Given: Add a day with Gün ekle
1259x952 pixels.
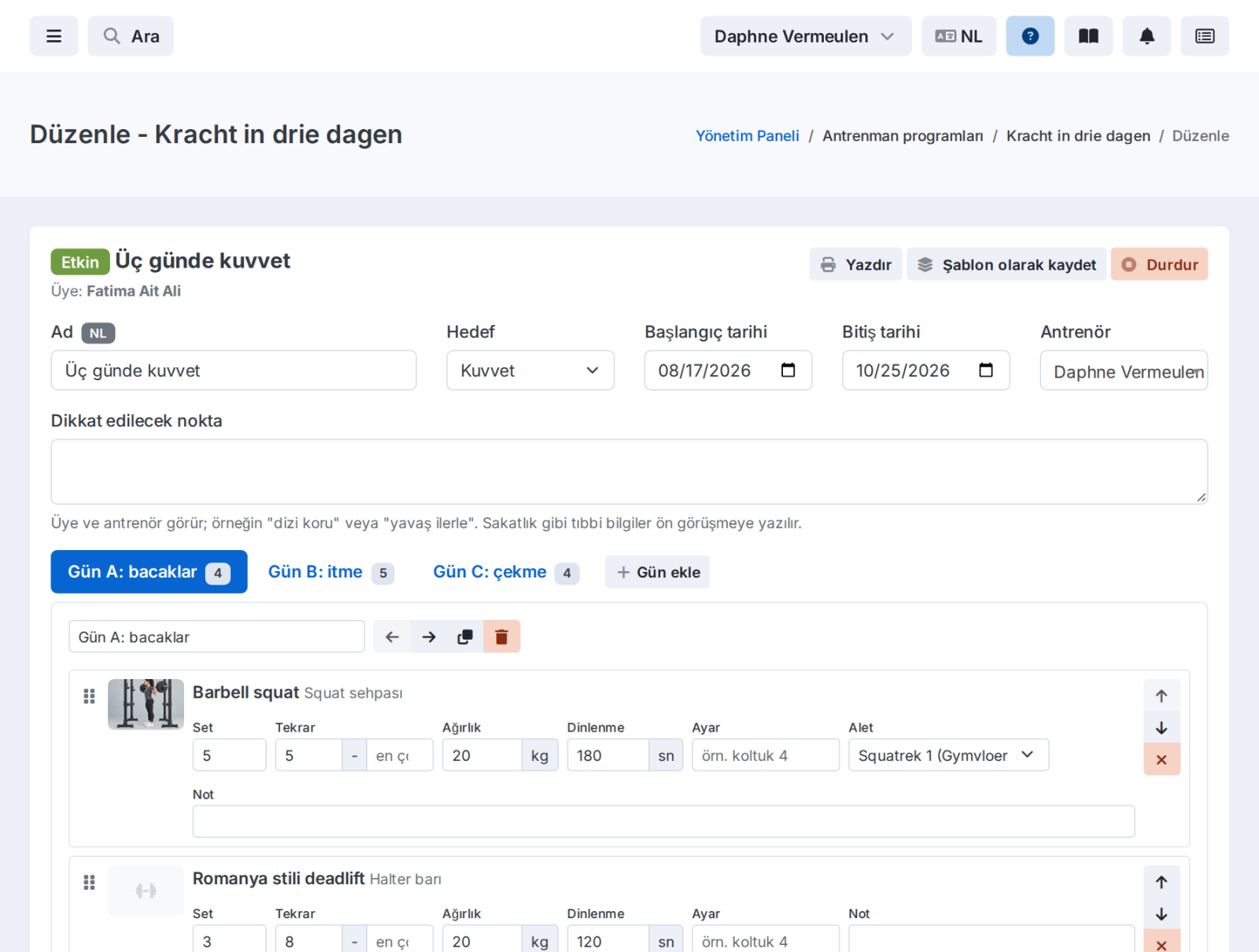Looking at the screenshot, I should (x=657, y=572).
